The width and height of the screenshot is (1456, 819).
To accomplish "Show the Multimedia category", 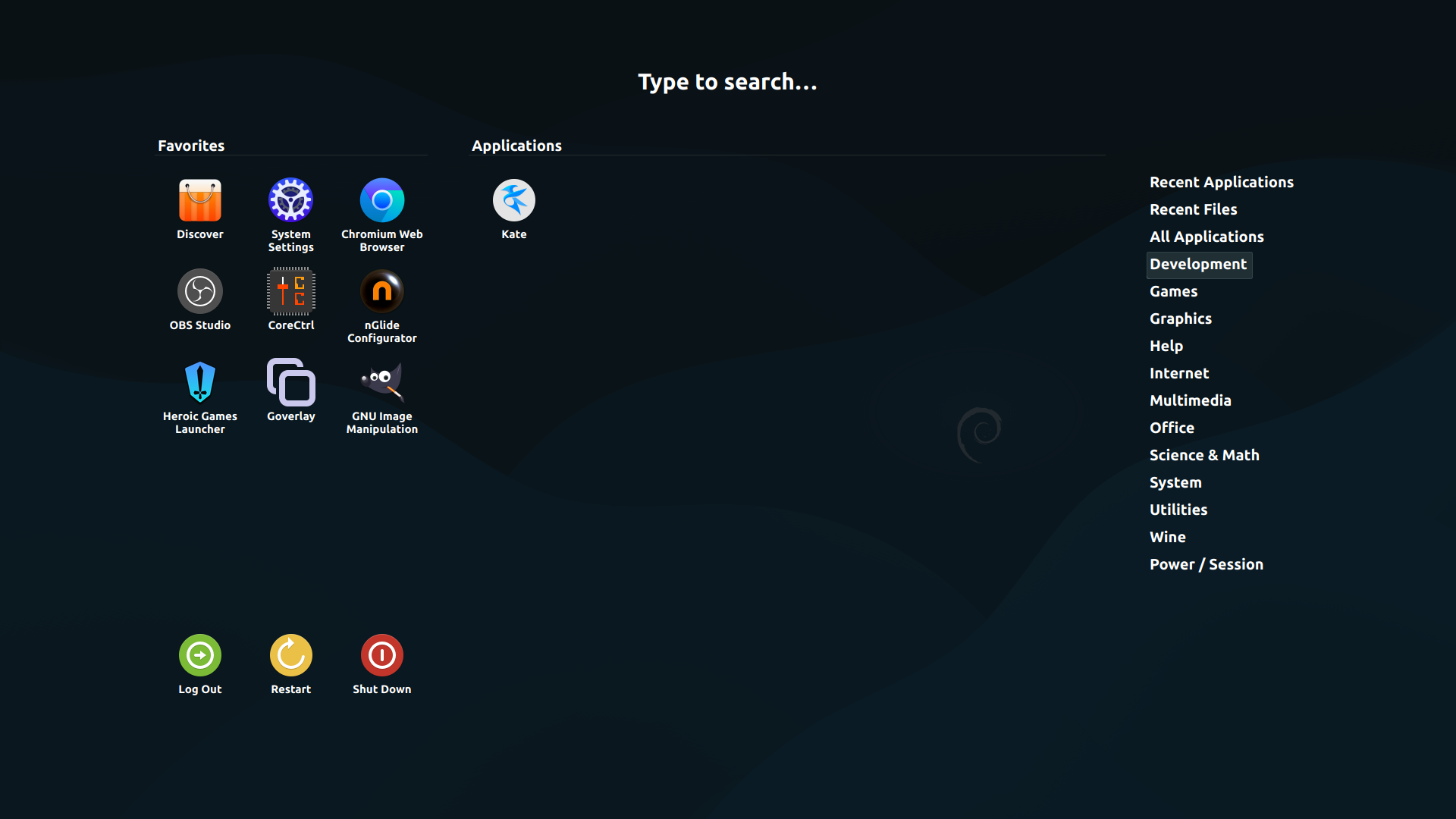I will (x=1190, y=400).
